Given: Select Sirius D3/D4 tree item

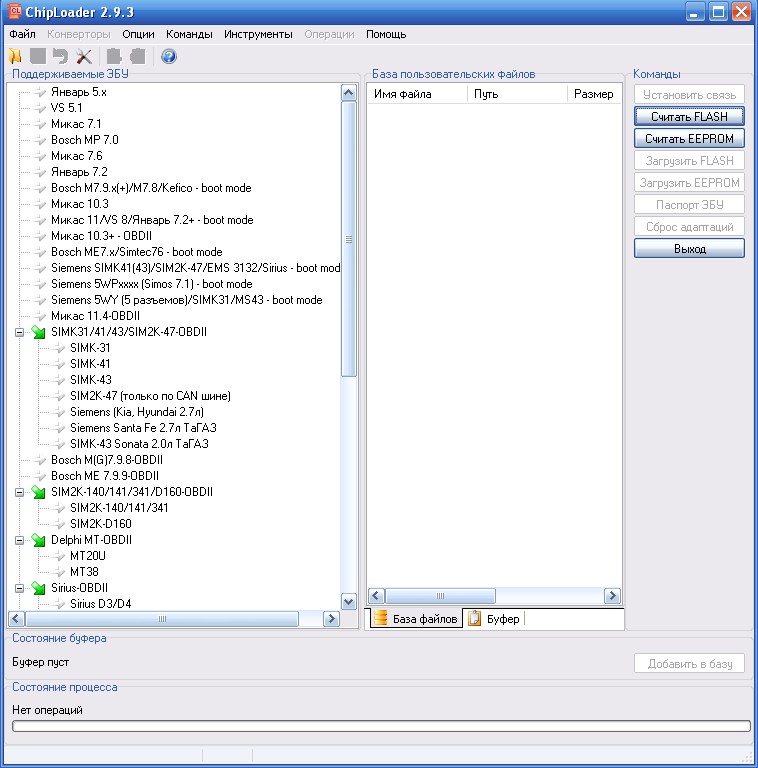Looking at the screenshot, I should pos(101,604).
